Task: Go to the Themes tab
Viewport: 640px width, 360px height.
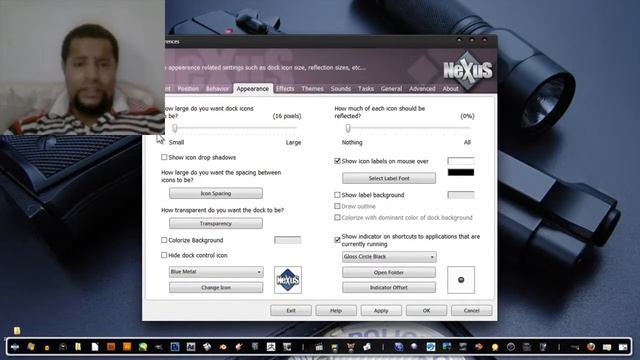Action: (x=312, y=89)
